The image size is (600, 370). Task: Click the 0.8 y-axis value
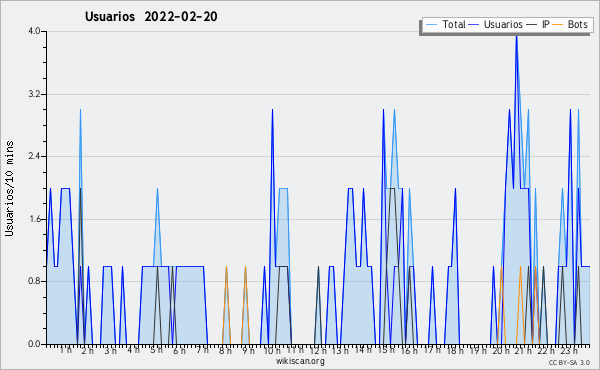[34, 281]
